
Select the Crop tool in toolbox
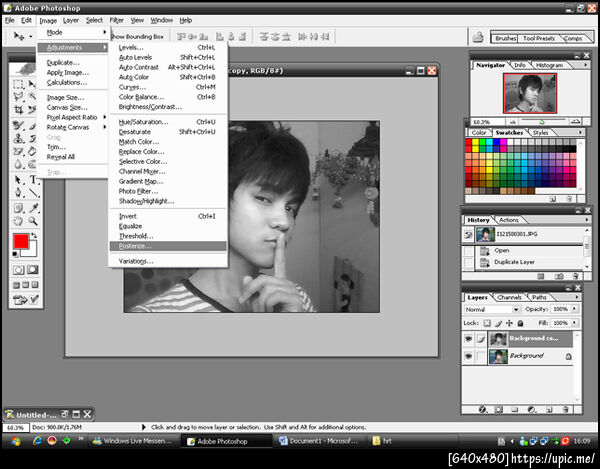[x=18, y=110]
